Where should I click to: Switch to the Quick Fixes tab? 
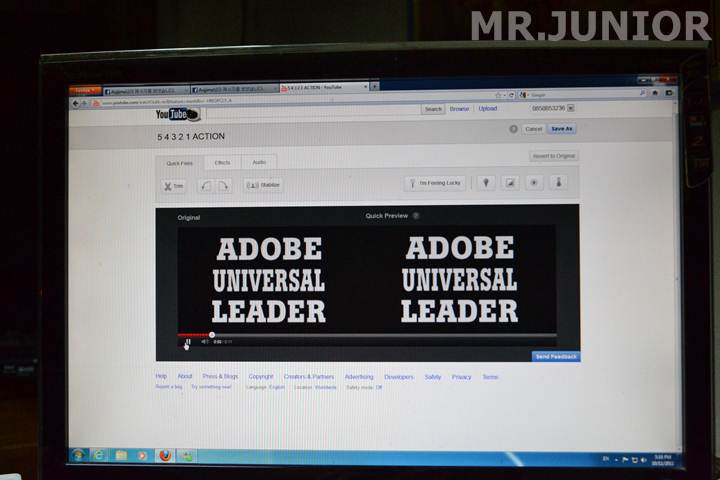tap(180, 163)
